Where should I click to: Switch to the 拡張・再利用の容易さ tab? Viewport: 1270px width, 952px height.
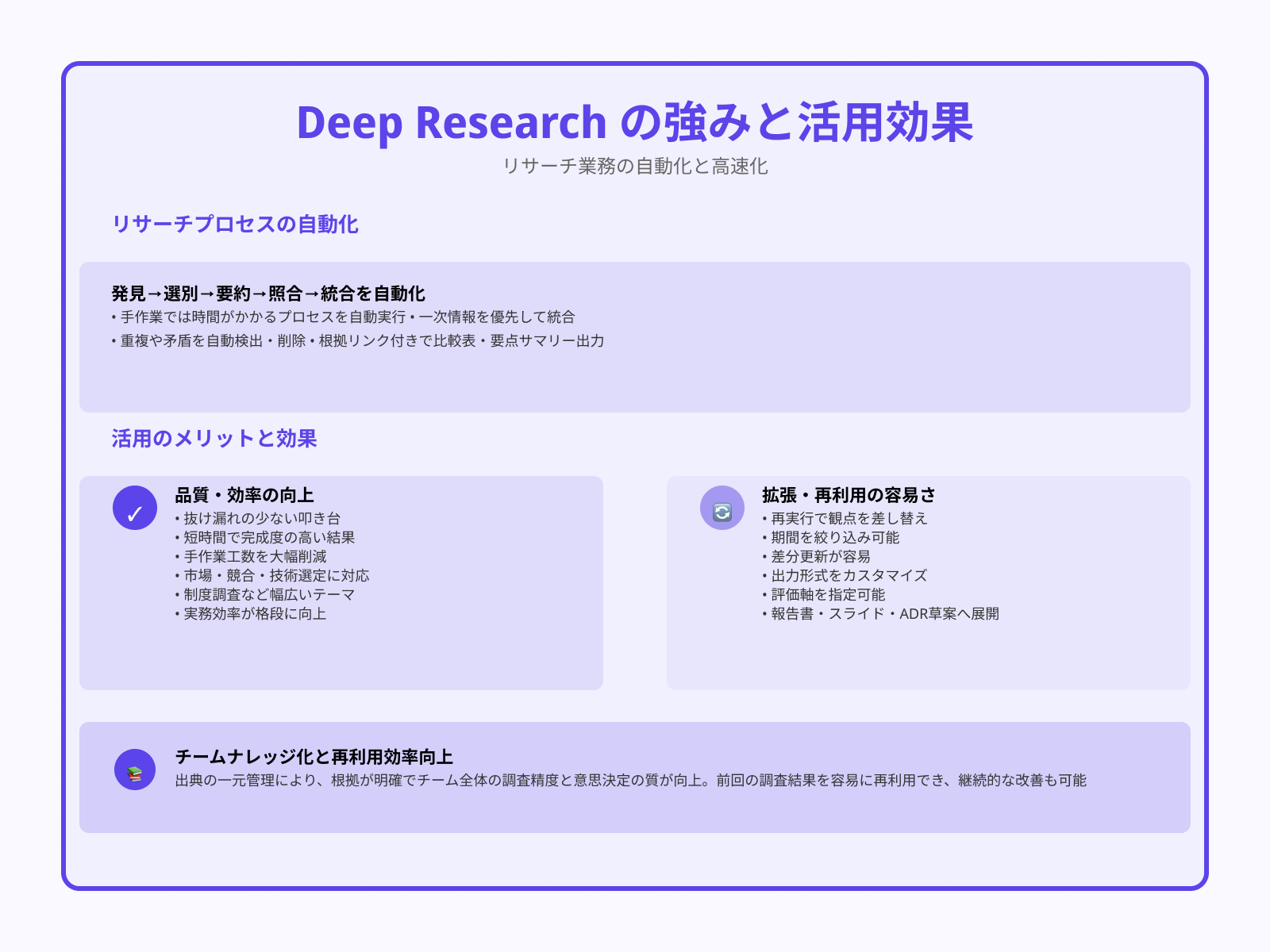(846, 495)
